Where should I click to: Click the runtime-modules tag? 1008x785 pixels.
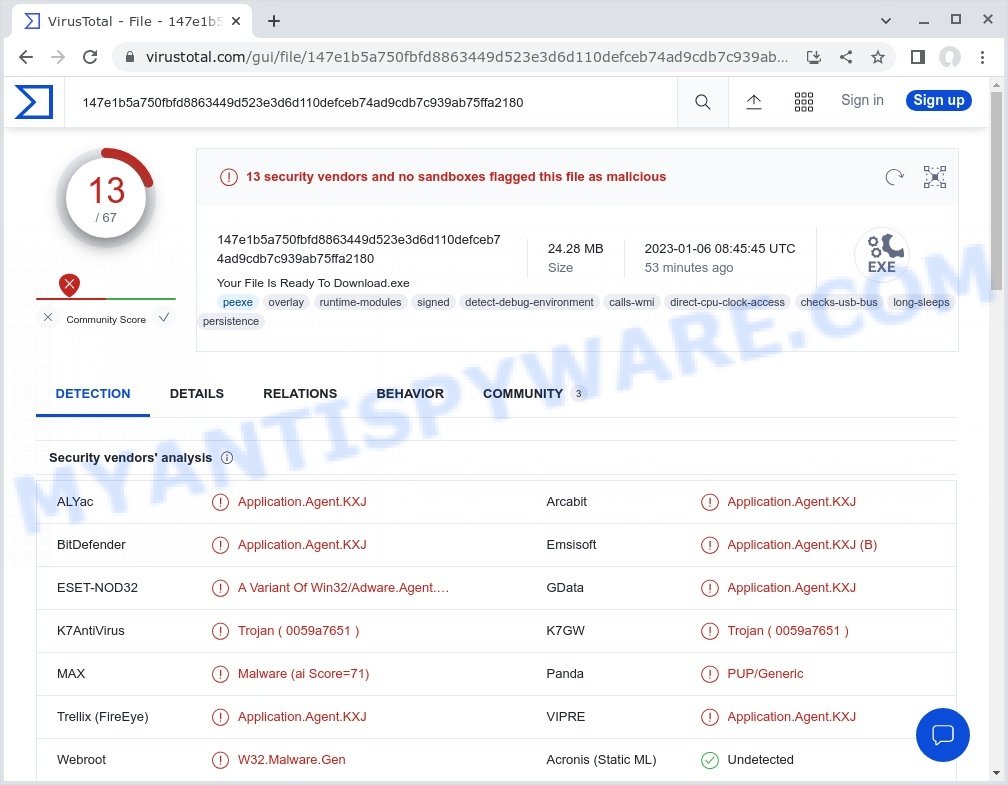[360, 302]
